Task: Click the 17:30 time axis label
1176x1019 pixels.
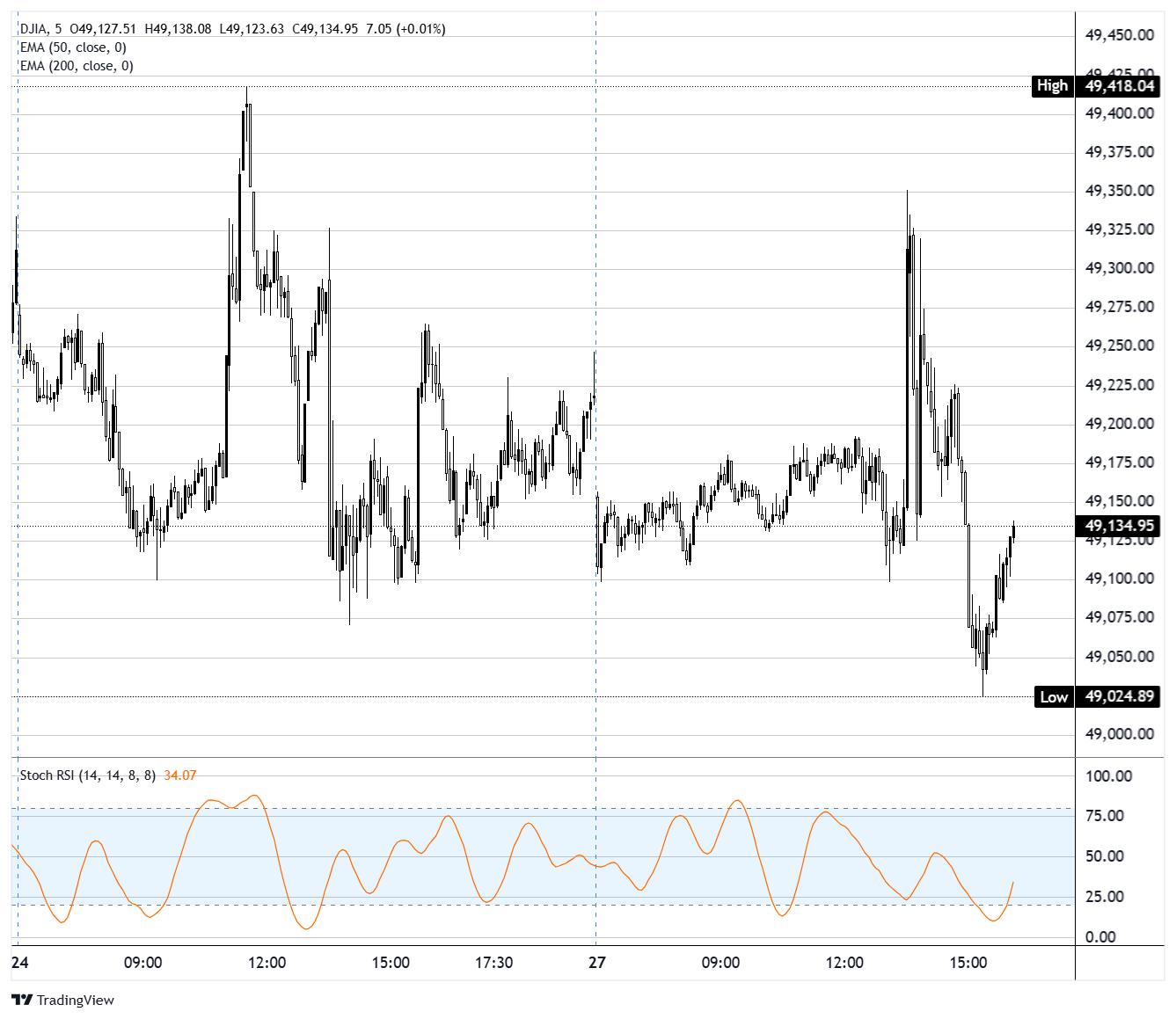Action: pyautogui.click(x=493, y=963)
